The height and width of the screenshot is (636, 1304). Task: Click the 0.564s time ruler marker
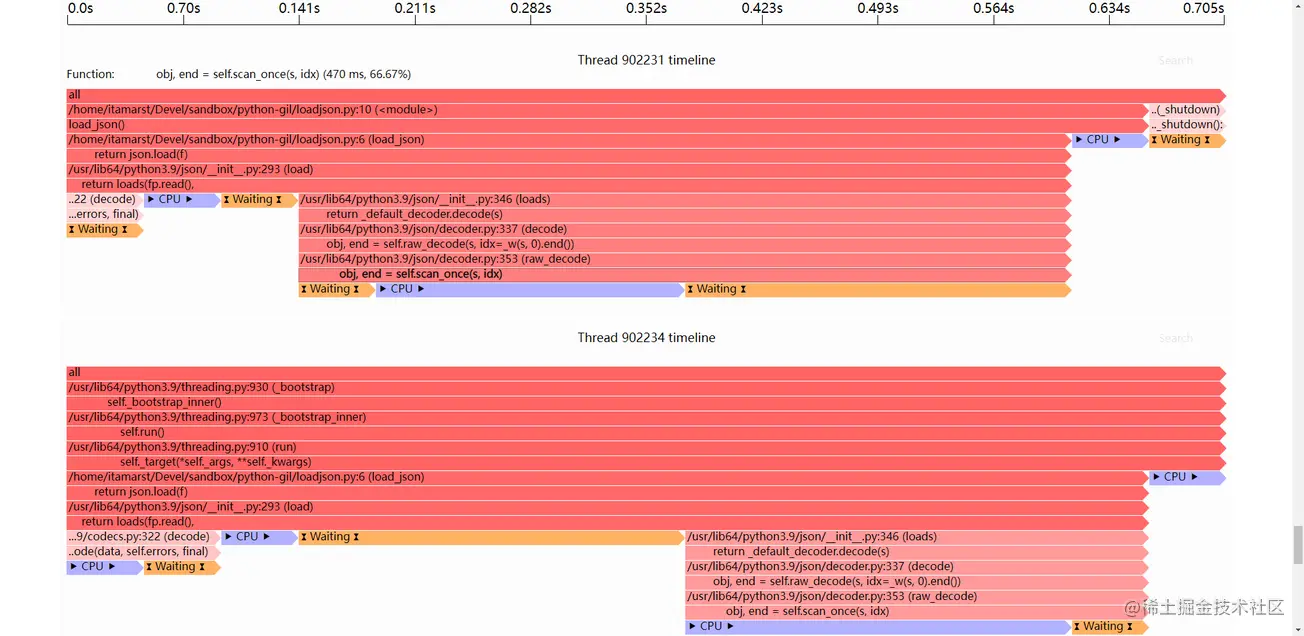point(993,9)
